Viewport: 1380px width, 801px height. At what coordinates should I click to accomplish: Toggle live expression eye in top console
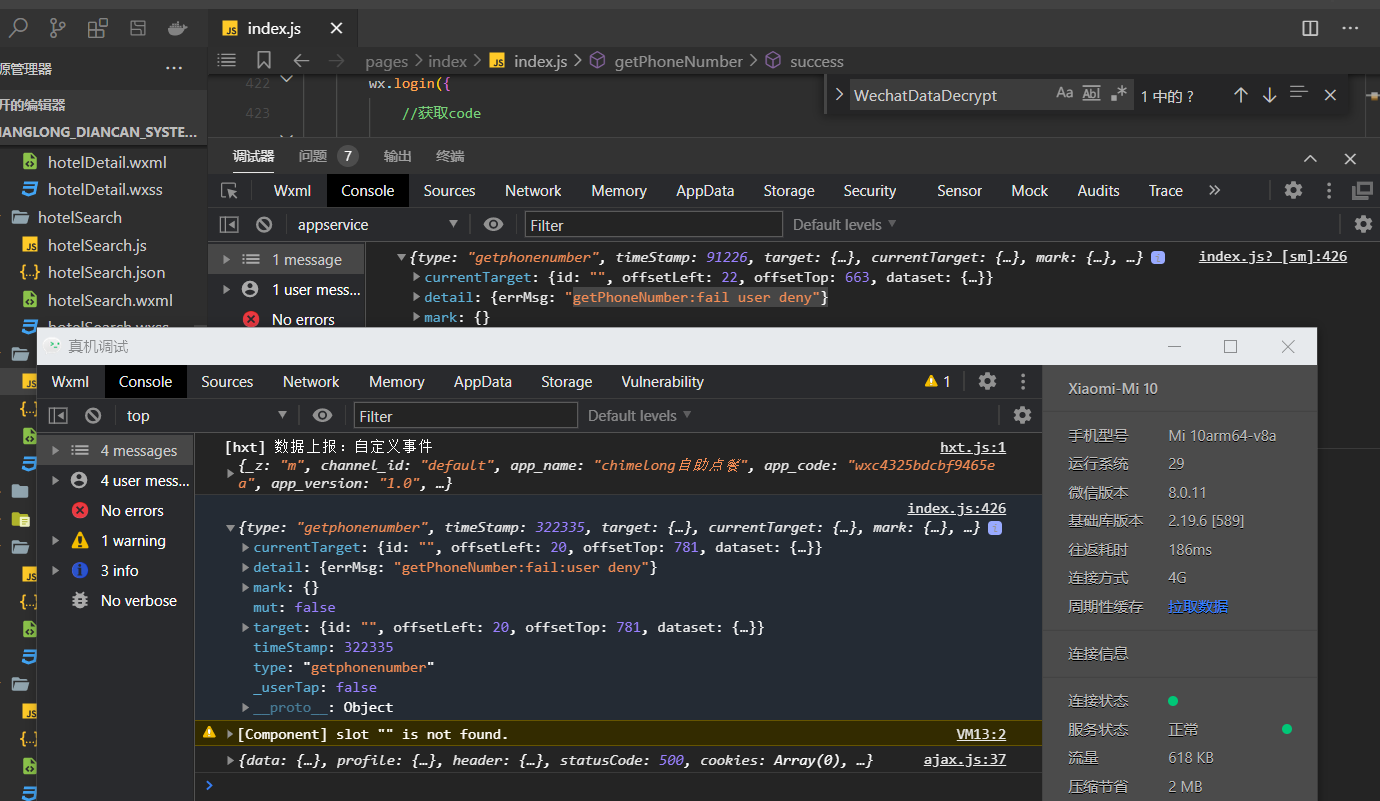point(493,225)
